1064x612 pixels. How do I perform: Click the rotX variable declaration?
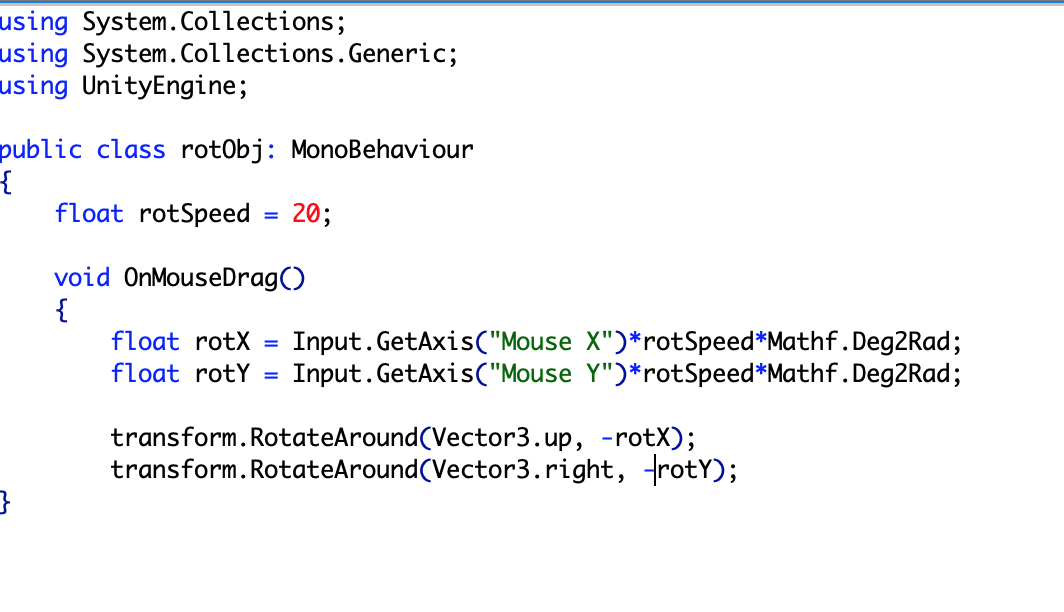pyautogui.click(x=220, y=341)
